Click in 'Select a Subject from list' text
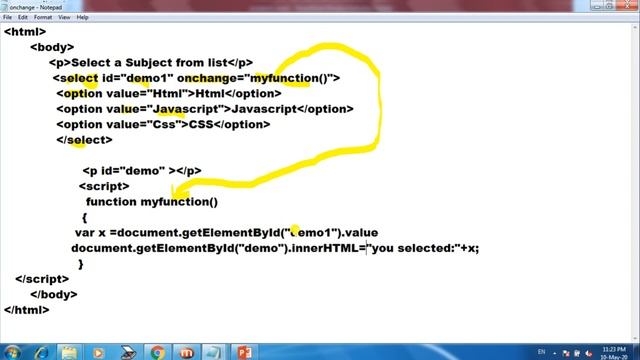The height and width of the screenshot is (360, 640). coord(149,62)
